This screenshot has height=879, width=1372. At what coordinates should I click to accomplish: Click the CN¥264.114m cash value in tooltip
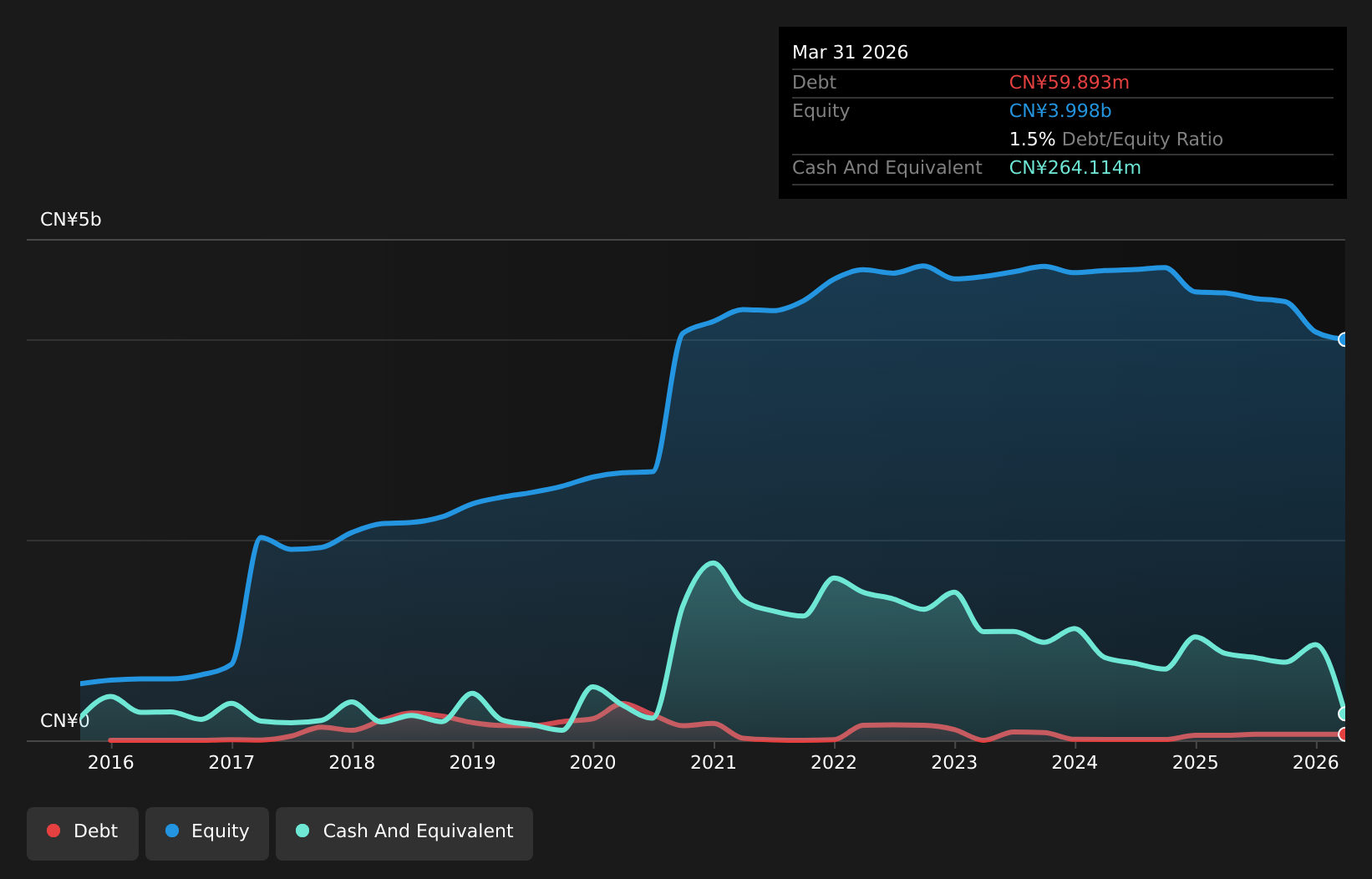point(1075,168)
